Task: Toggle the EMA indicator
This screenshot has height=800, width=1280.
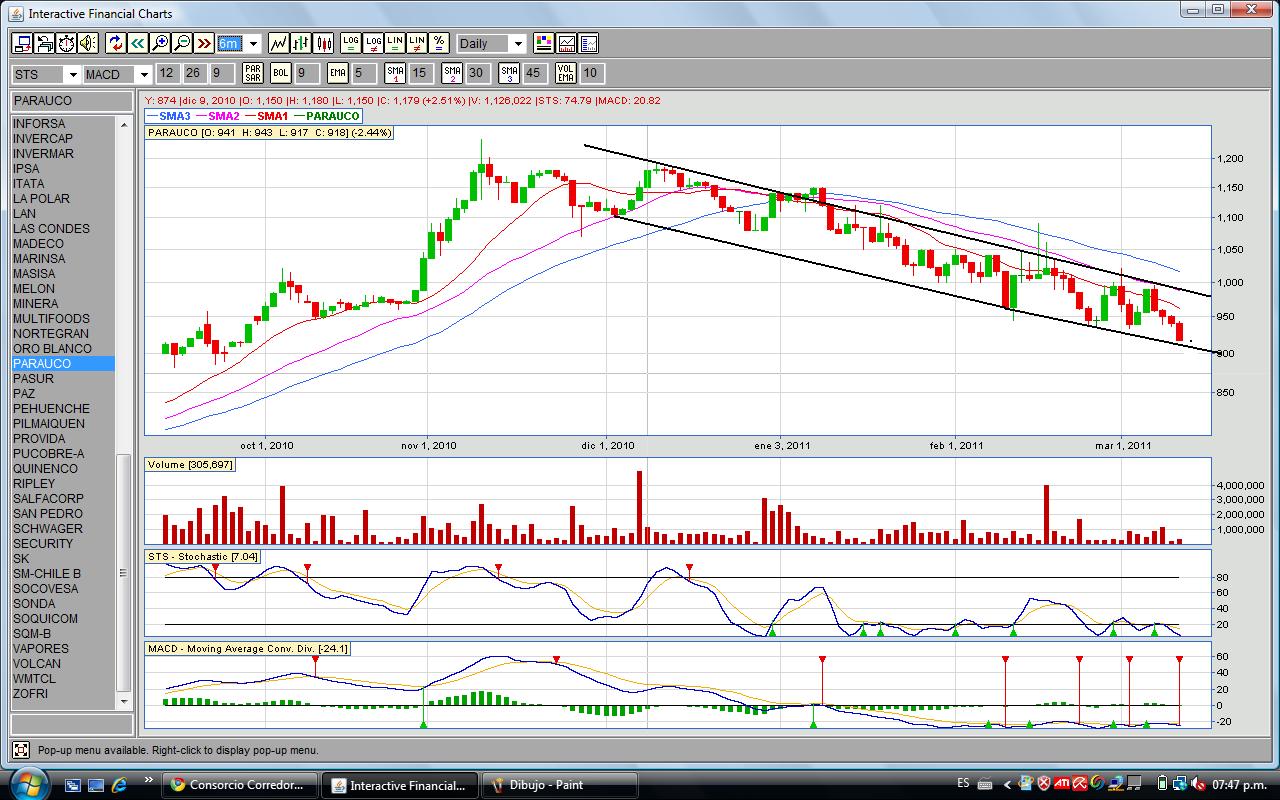Action: pyautogui.click(x=337, y=73)
